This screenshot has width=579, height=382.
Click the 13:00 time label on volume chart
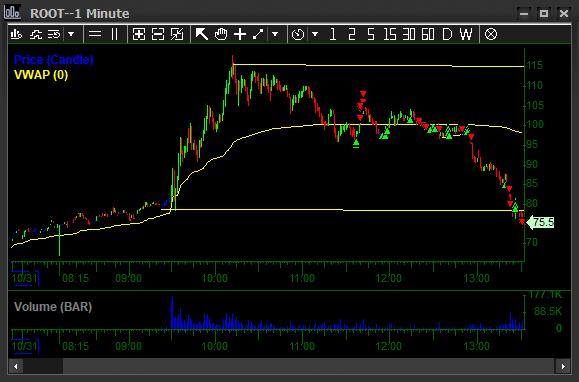(x=476, y=346)
